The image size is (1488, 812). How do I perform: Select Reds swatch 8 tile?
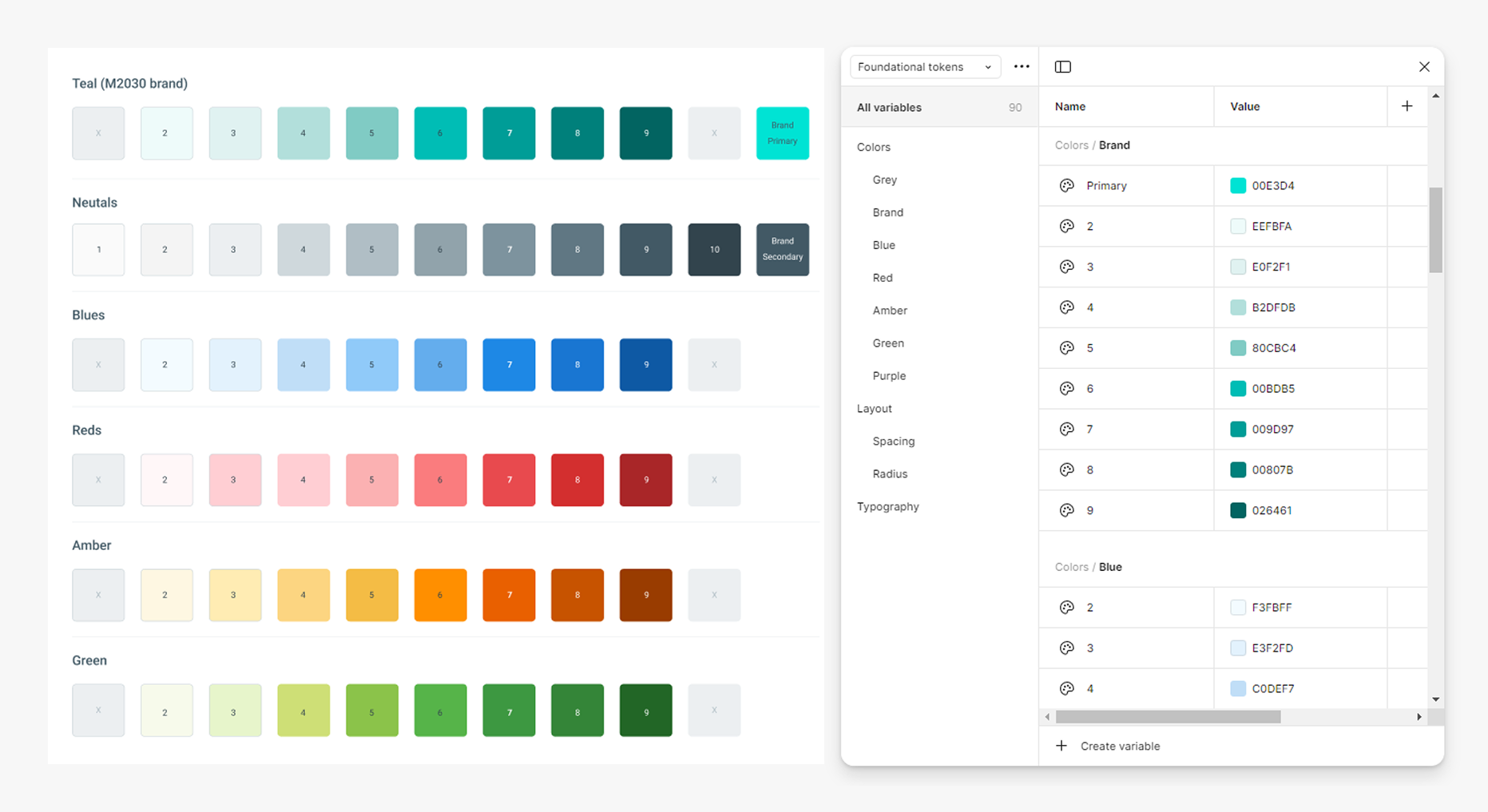[x=577, y=481]
